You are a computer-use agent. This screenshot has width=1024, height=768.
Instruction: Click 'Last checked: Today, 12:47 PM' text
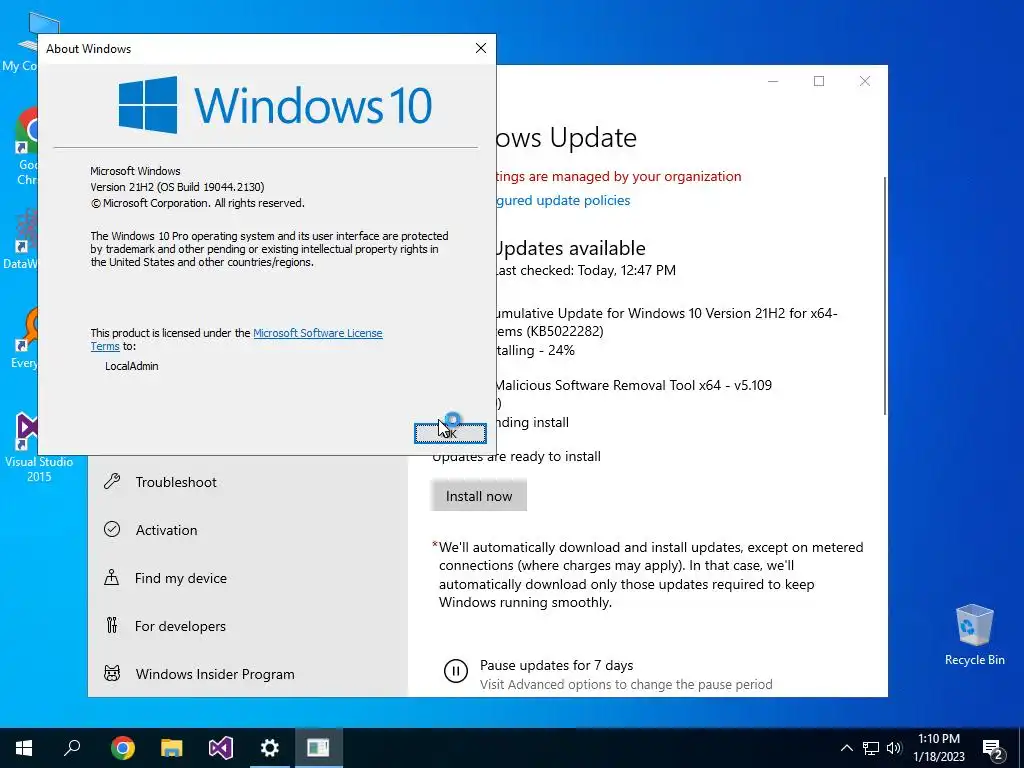[585, 270]
